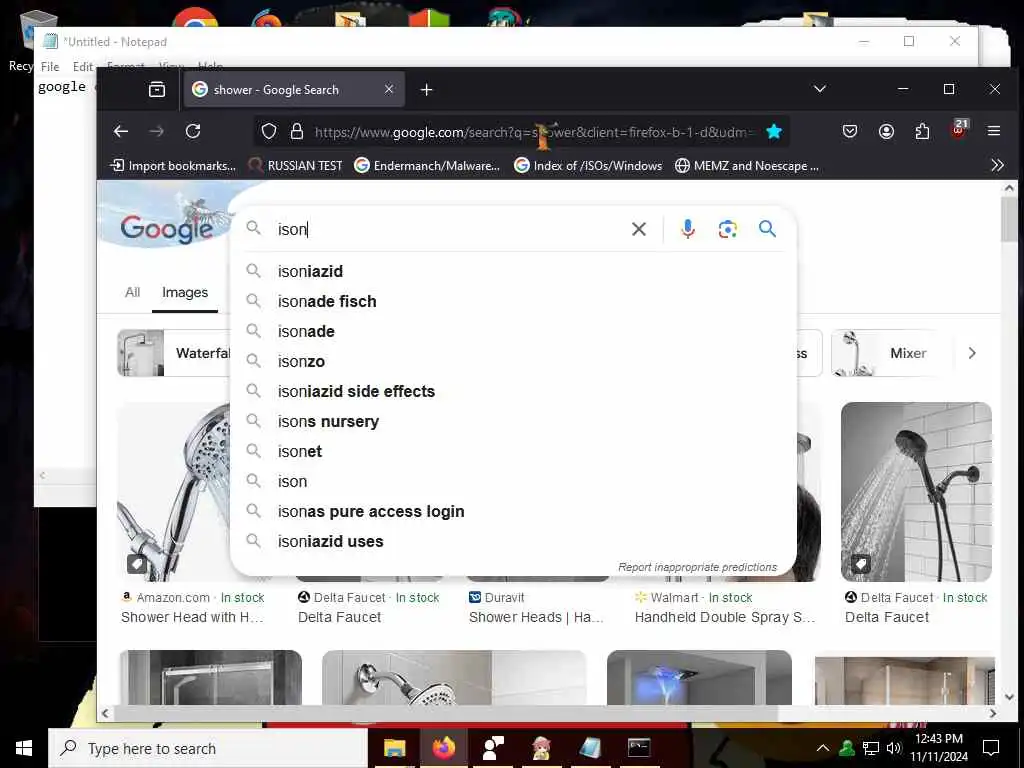Screen dimensions: 1024x768
Task: Open command prompt taskbar icon
Action: click(x=639, y=747)
